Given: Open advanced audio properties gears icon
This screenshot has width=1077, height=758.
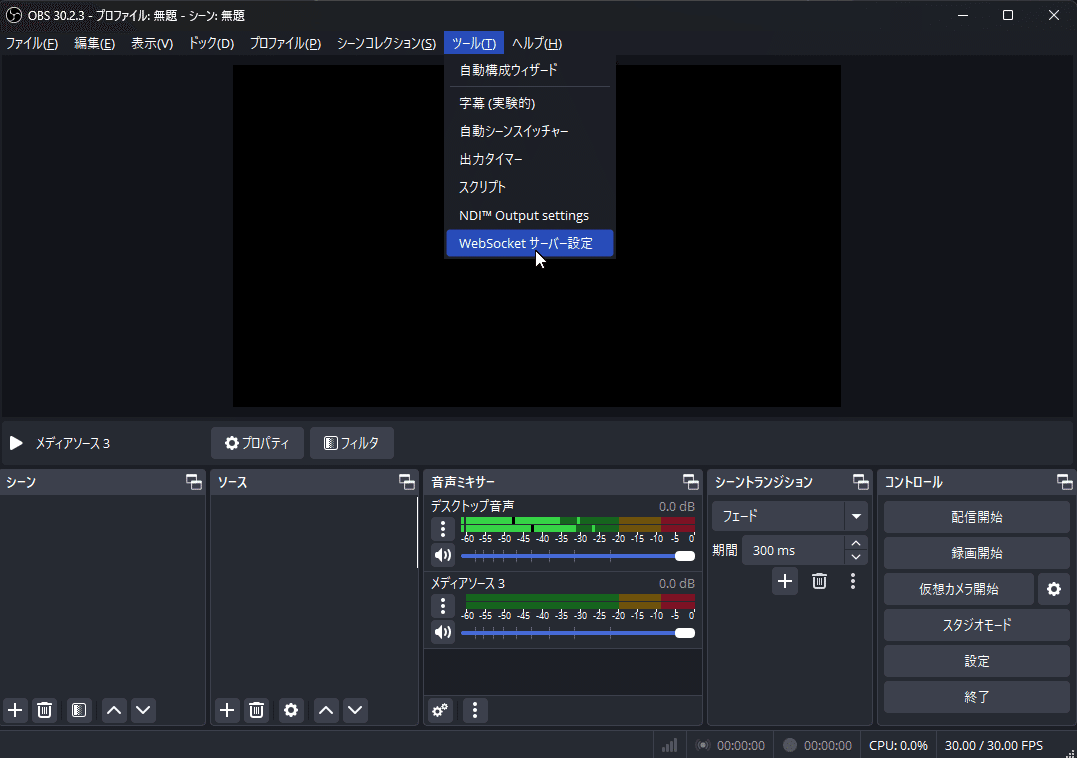Looking at the screenshot, I should pos(440,710).
